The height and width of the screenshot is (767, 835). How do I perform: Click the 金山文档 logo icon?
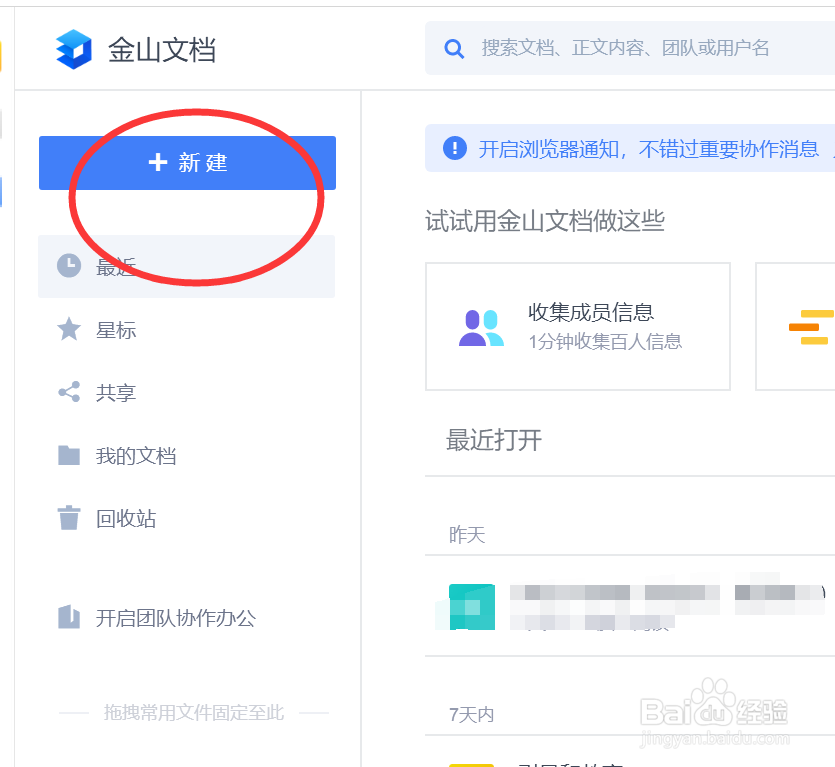(74, 50)
